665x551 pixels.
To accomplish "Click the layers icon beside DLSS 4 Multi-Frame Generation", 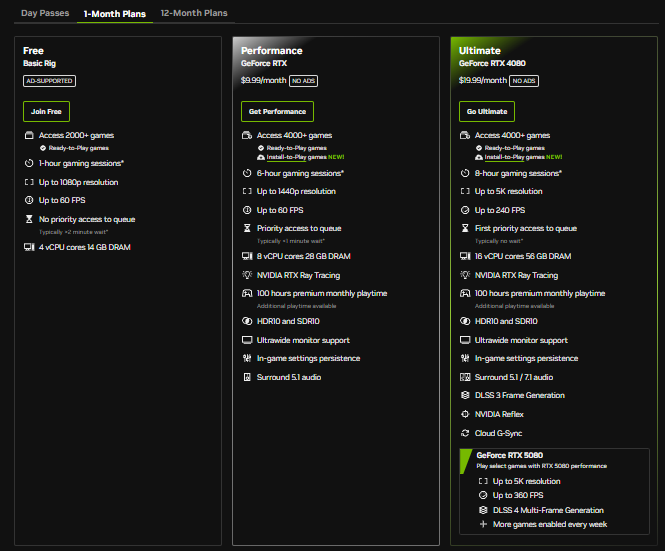I will click(483, 510).
